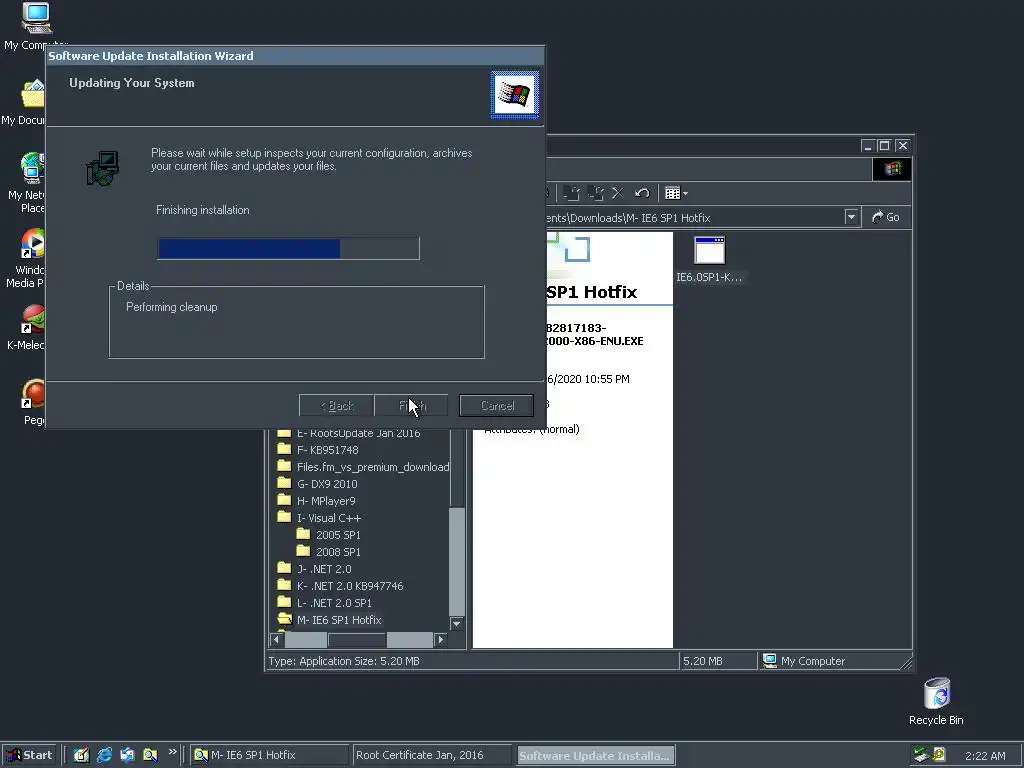Click the Move To folder toolbar icon
This screenshot has height=768, width=1024.
[571, 193]
